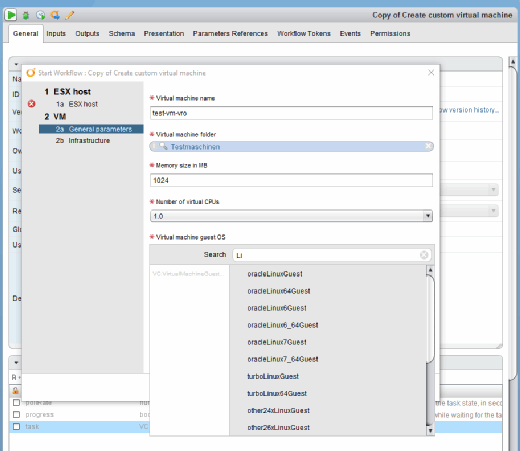The height and width of the screenshot is (451, 520).
Task: Click the validate workflow icon in toolbar
Action: coord(55,15)
